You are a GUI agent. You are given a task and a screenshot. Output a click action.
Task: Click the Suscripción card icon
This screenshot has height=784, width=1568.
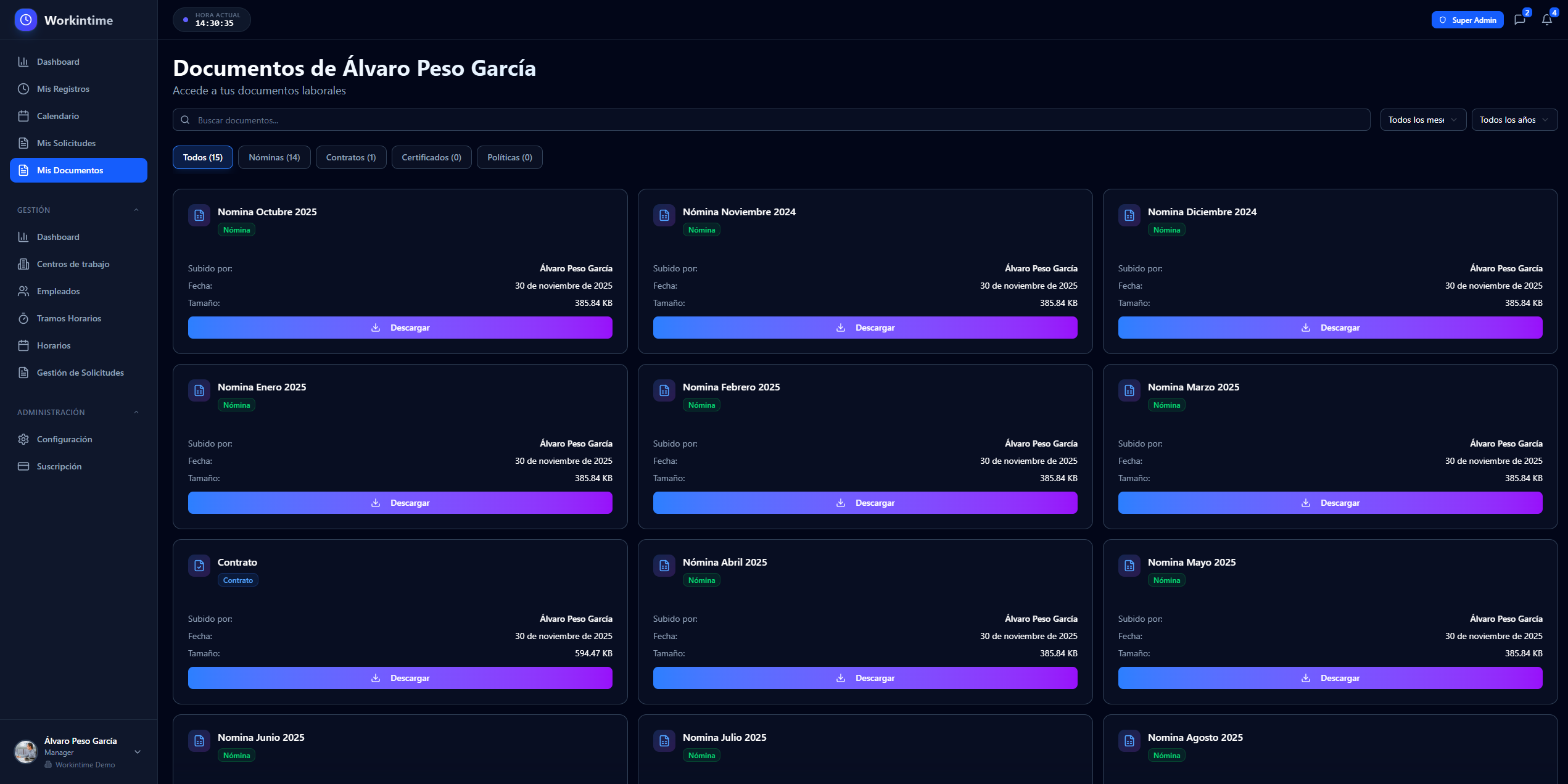[x=23, y=466]
